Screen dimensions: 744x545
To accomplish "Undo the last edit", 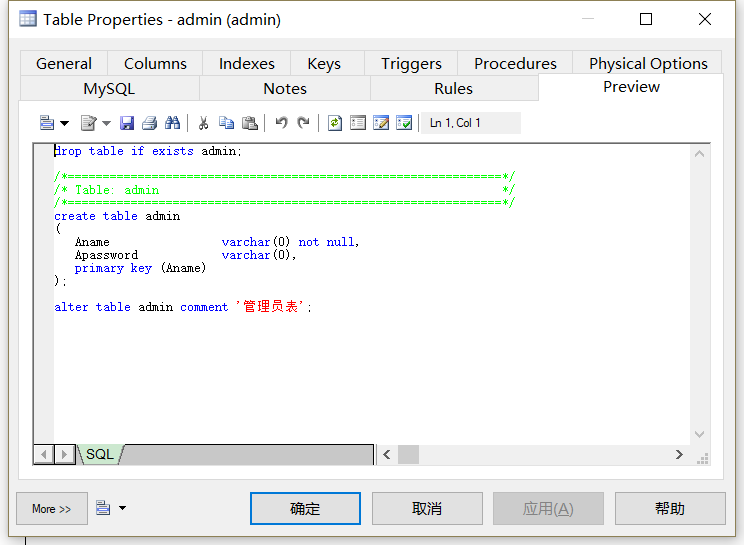I will (x=281, y=123).
